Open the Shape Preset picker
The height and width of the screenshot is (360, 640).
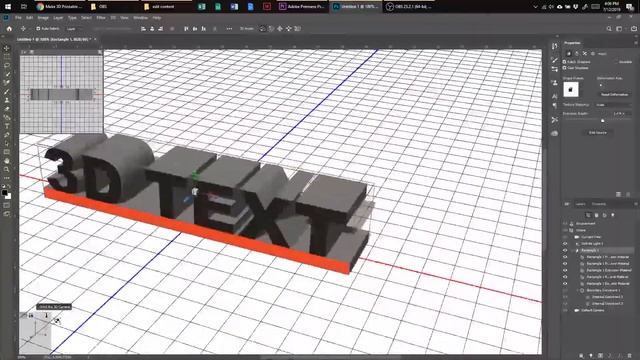point(571,89)
